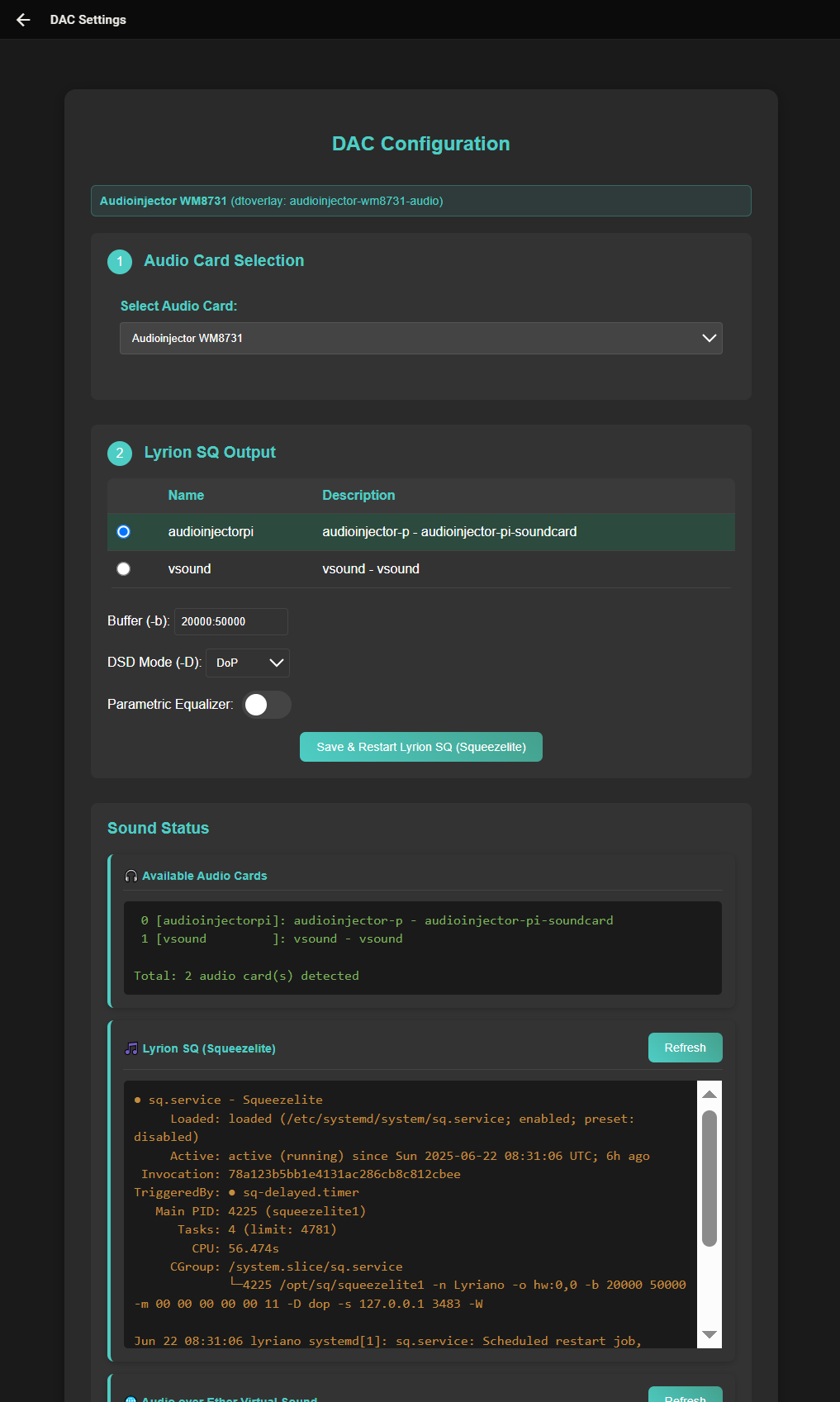Click the log scrollbar down arrow
This screenshot has height=1402, width=840.
tap(709, 1335)
